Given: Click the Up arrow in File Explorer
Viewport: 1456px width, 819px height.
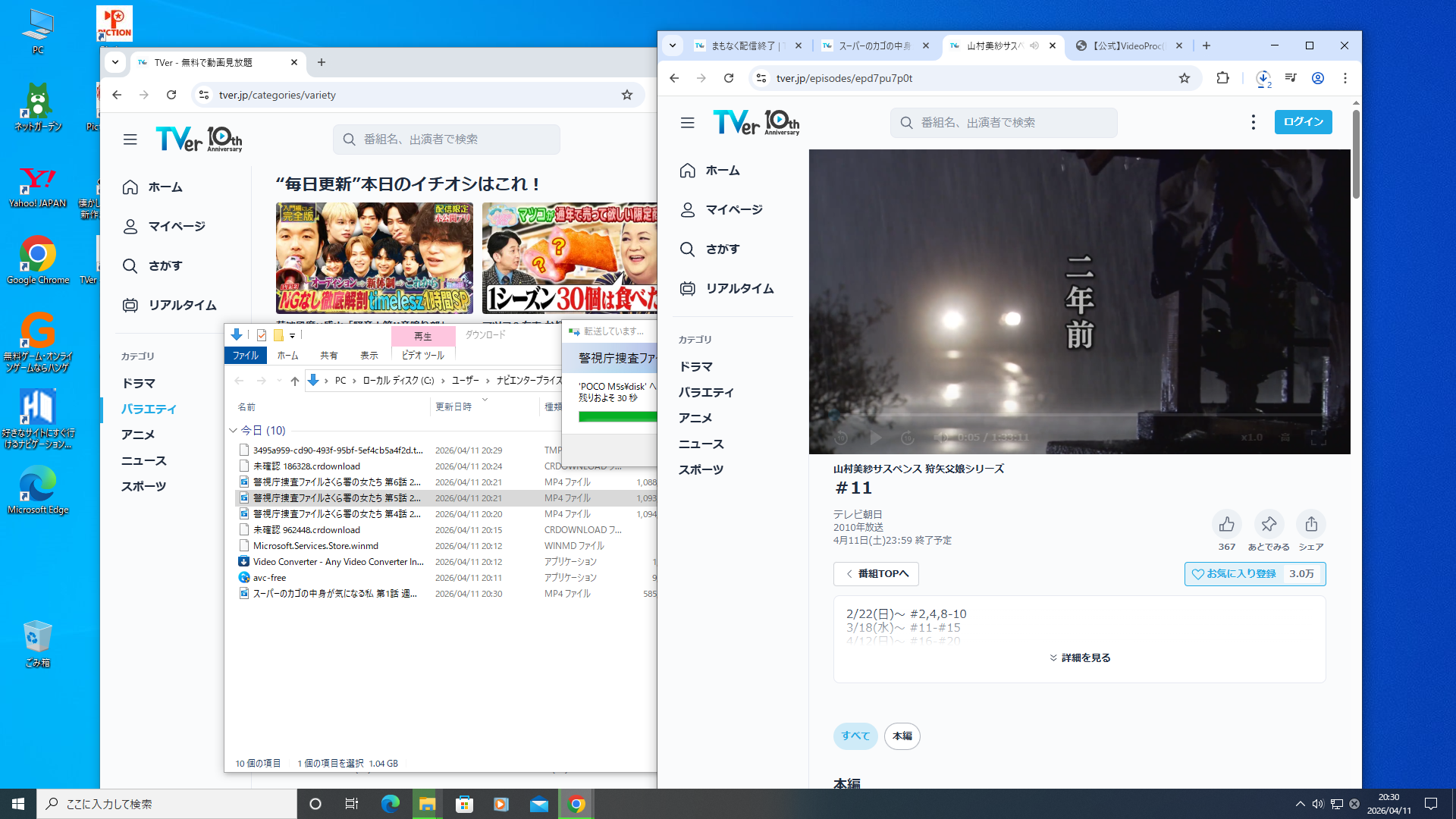Looking at the screenshot, I should coord(295,381).
